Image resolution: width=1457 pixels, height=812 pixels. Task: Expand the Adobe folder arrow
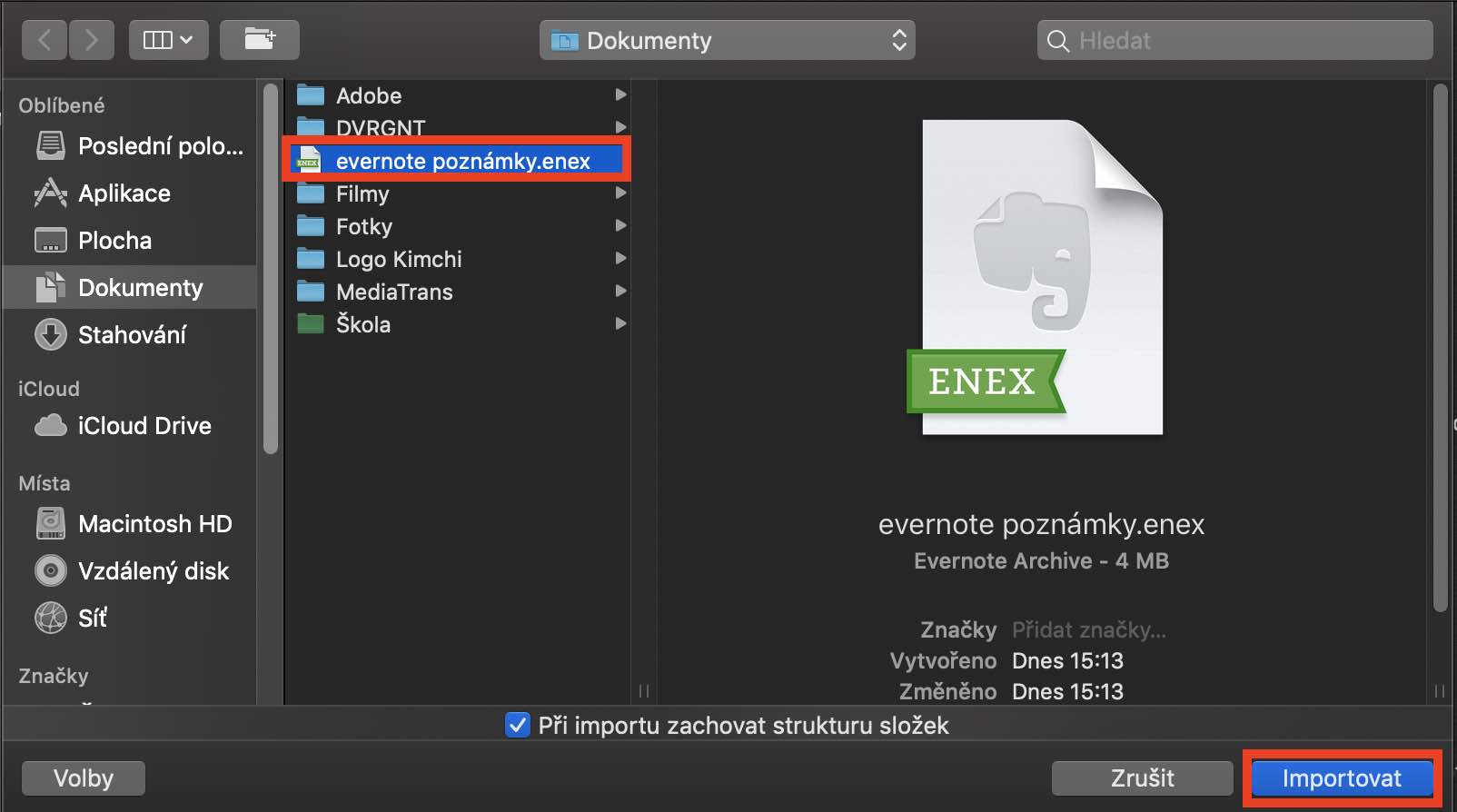pos(620,94)
